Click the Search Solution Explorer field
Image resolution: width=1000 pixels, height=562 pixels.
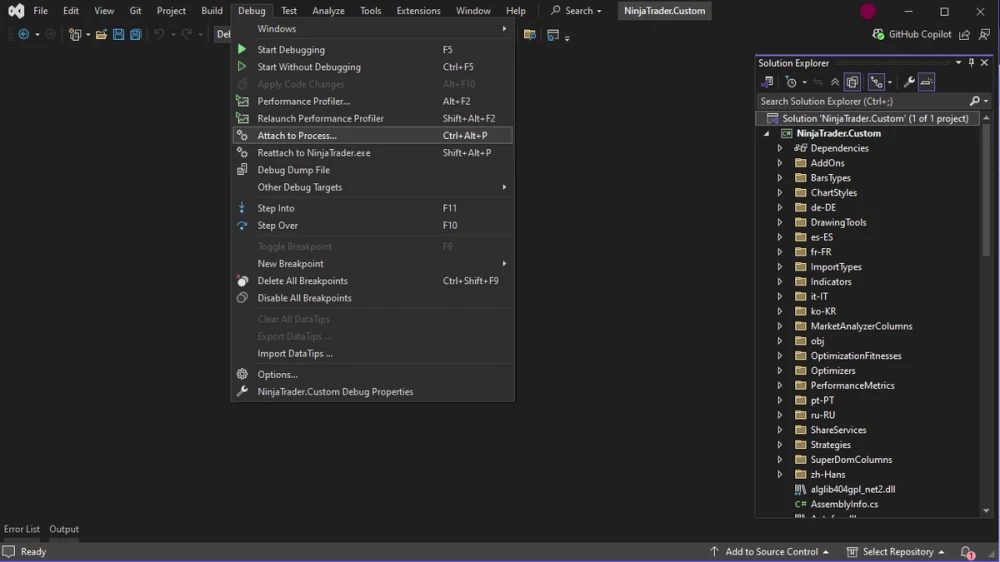click(864, 101)
